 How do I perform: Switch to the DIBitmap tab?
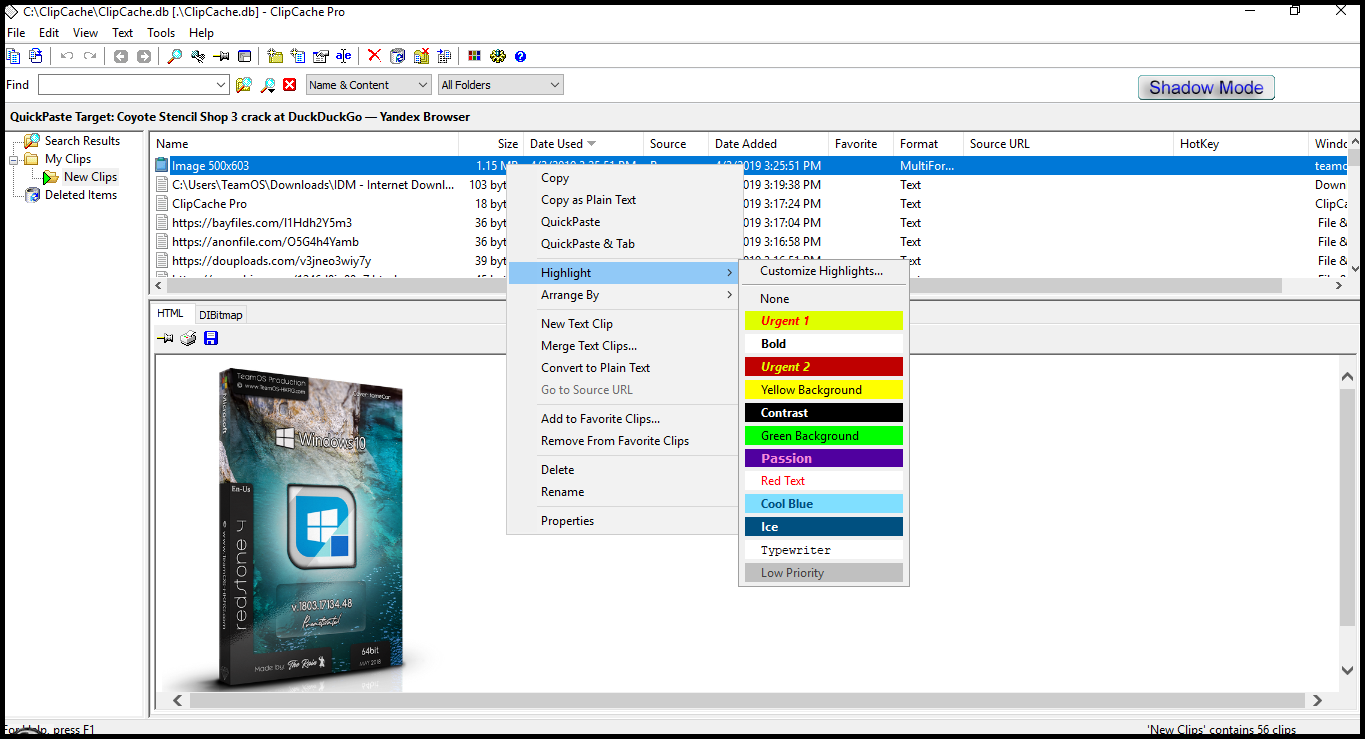[221, 315]
